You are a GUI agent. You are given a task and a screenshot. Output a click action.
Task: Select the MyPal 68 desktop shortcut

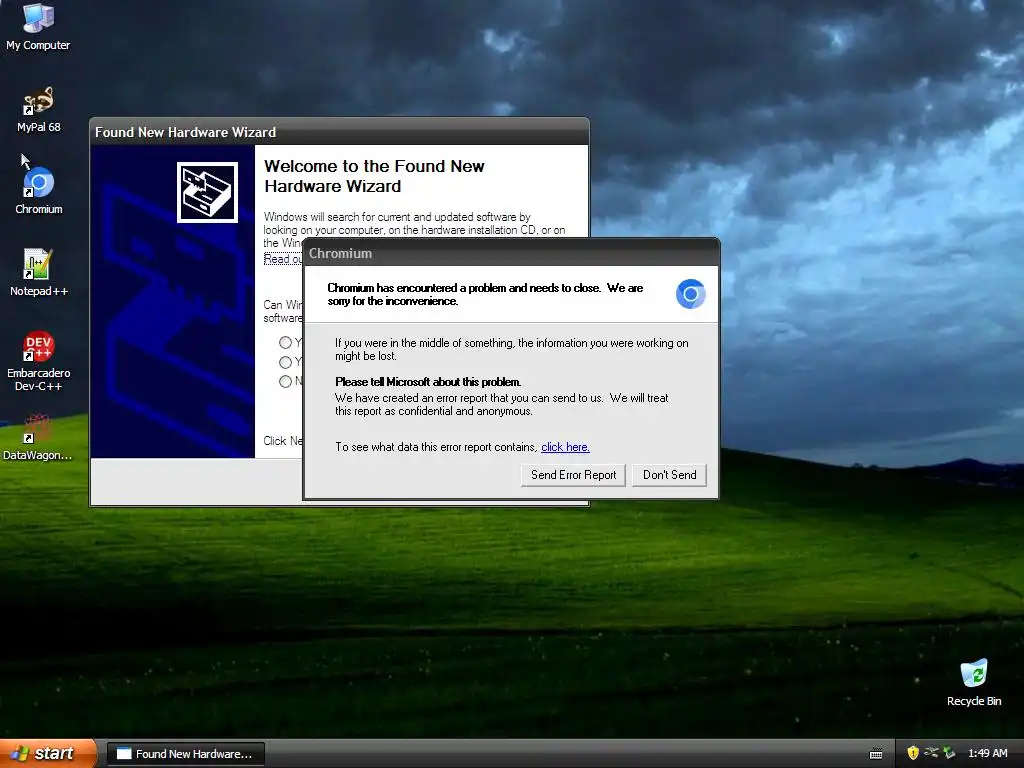click(38, 109)
